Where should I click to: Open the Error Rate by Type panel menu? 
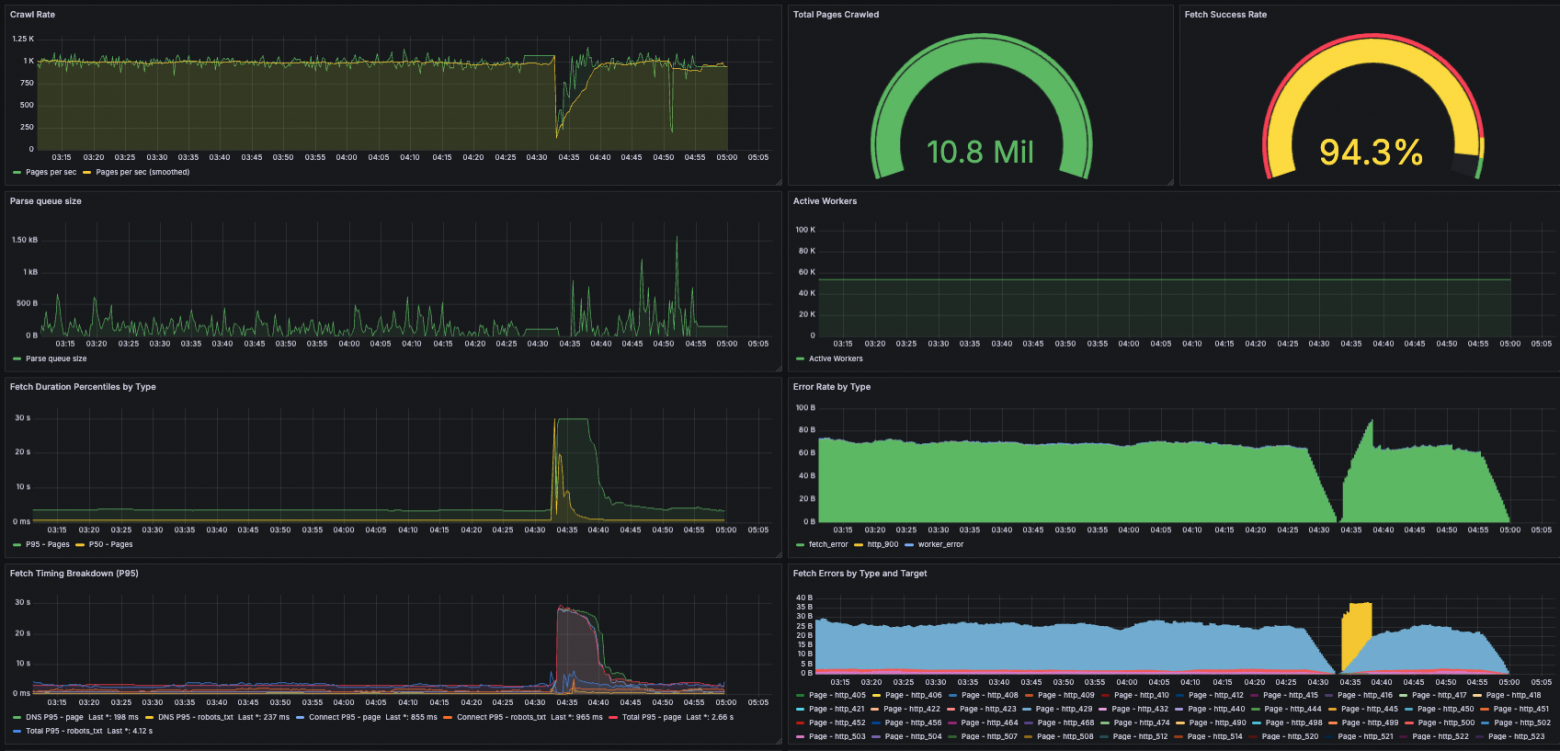tap(831, 386)
